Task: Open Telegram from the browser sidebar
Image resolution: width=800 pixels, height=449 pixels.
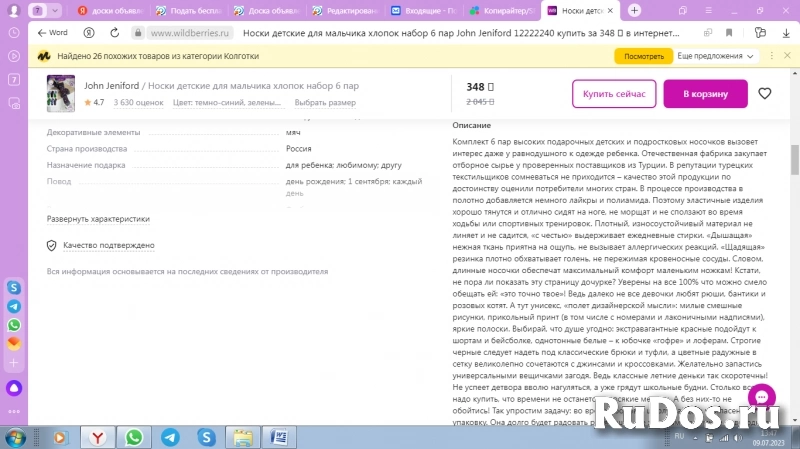Action: click(14, 306)
